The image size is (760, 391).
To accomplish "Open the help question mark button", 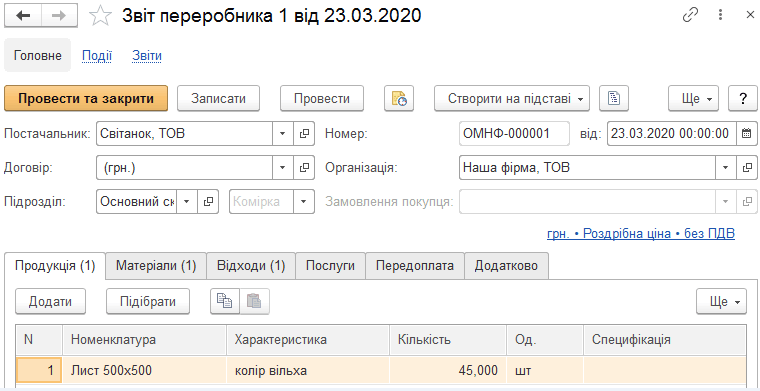I will (x=743, y=99).
